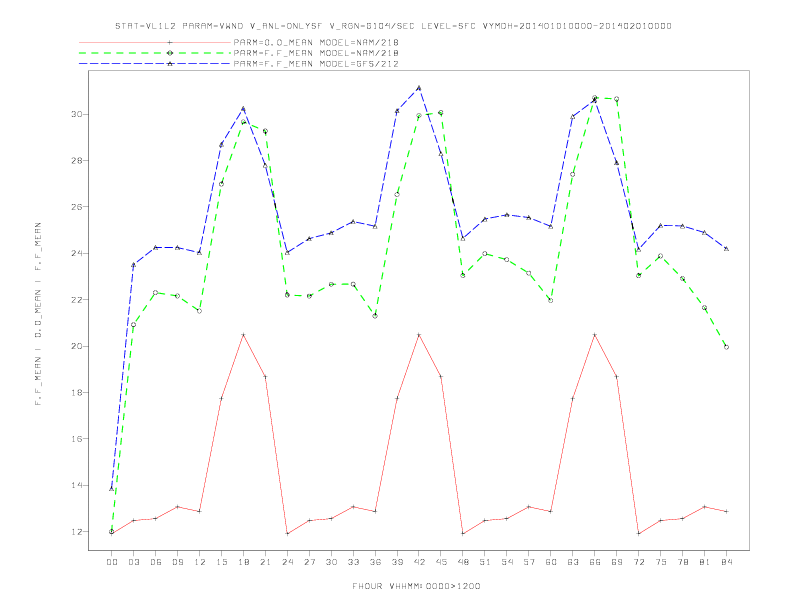This screenshot has height=612, width=792.
Task: Click x-axis forecast hour label 27
Action: [309, 562]
